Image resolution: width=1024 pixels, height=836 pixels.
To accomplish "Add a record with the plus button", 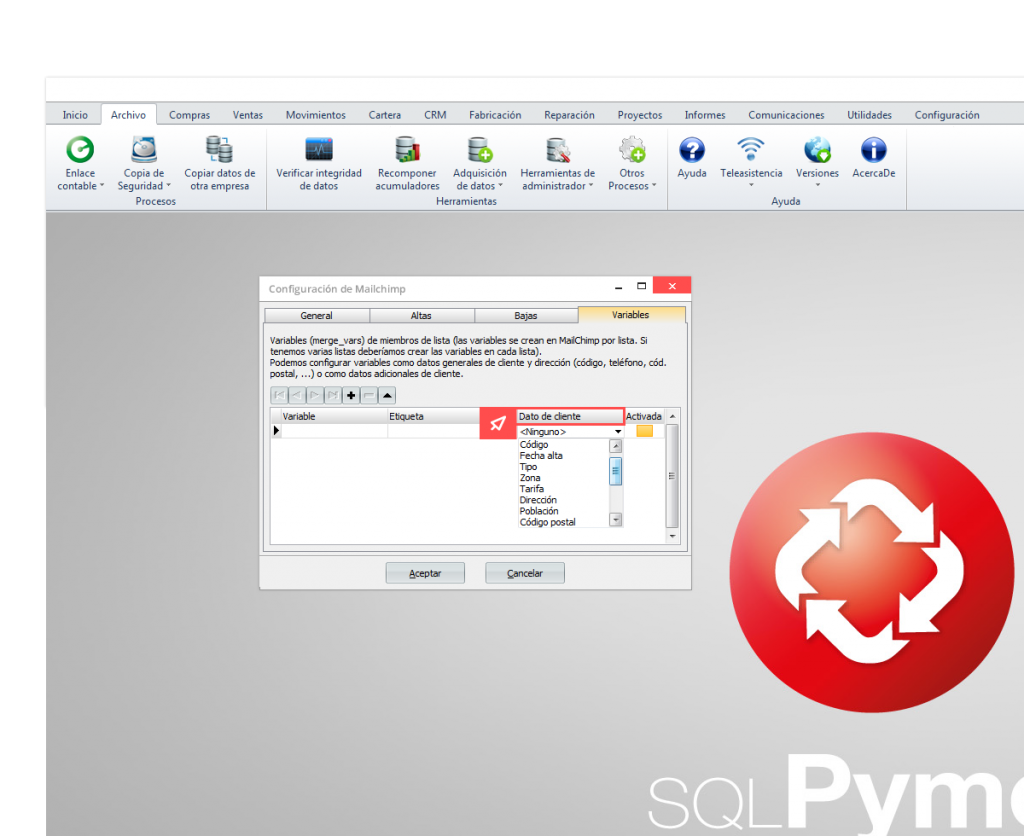I will coord(351,395).
